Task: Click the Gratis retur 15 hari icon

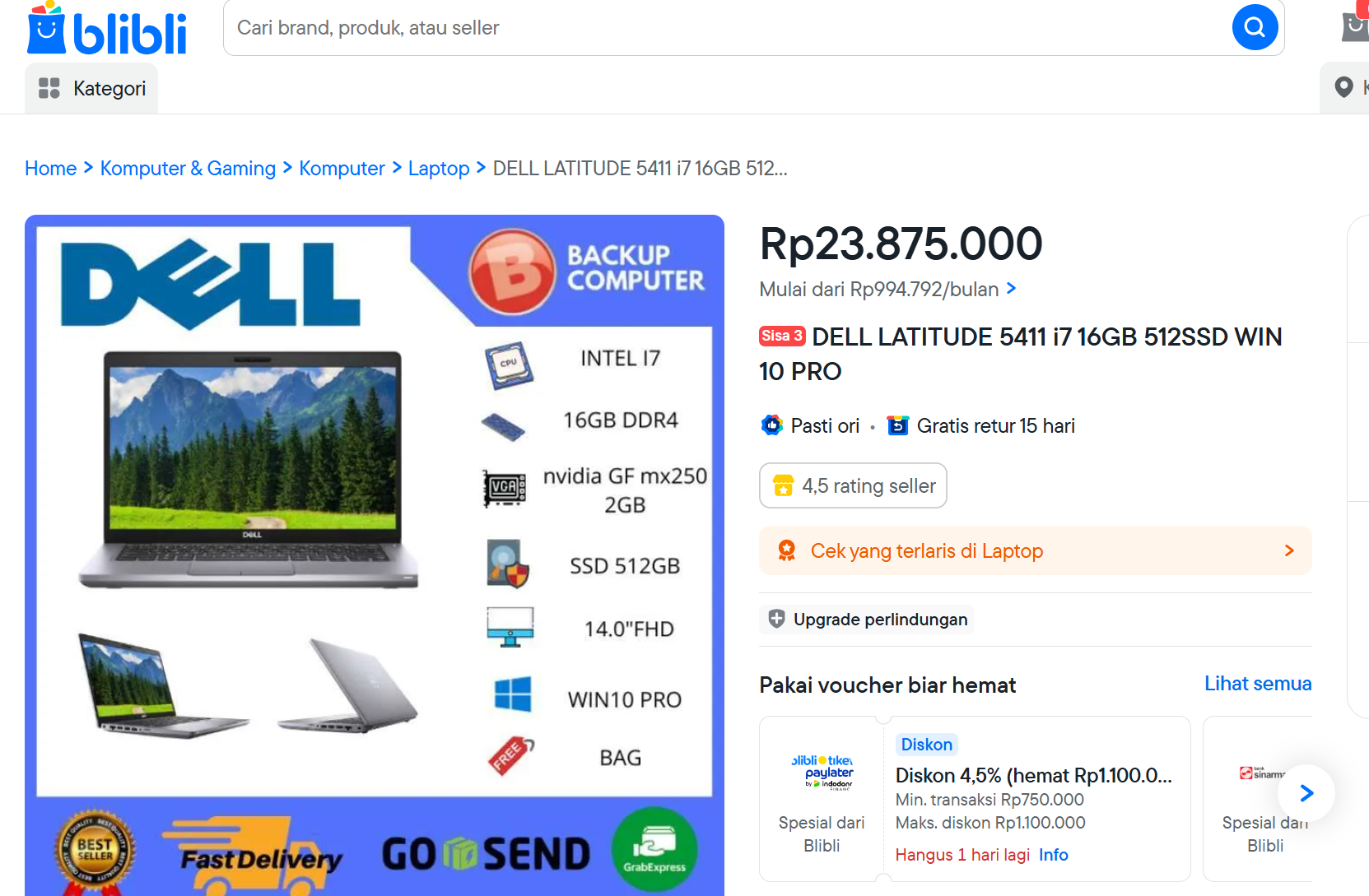Action: (x=898, y=425)
